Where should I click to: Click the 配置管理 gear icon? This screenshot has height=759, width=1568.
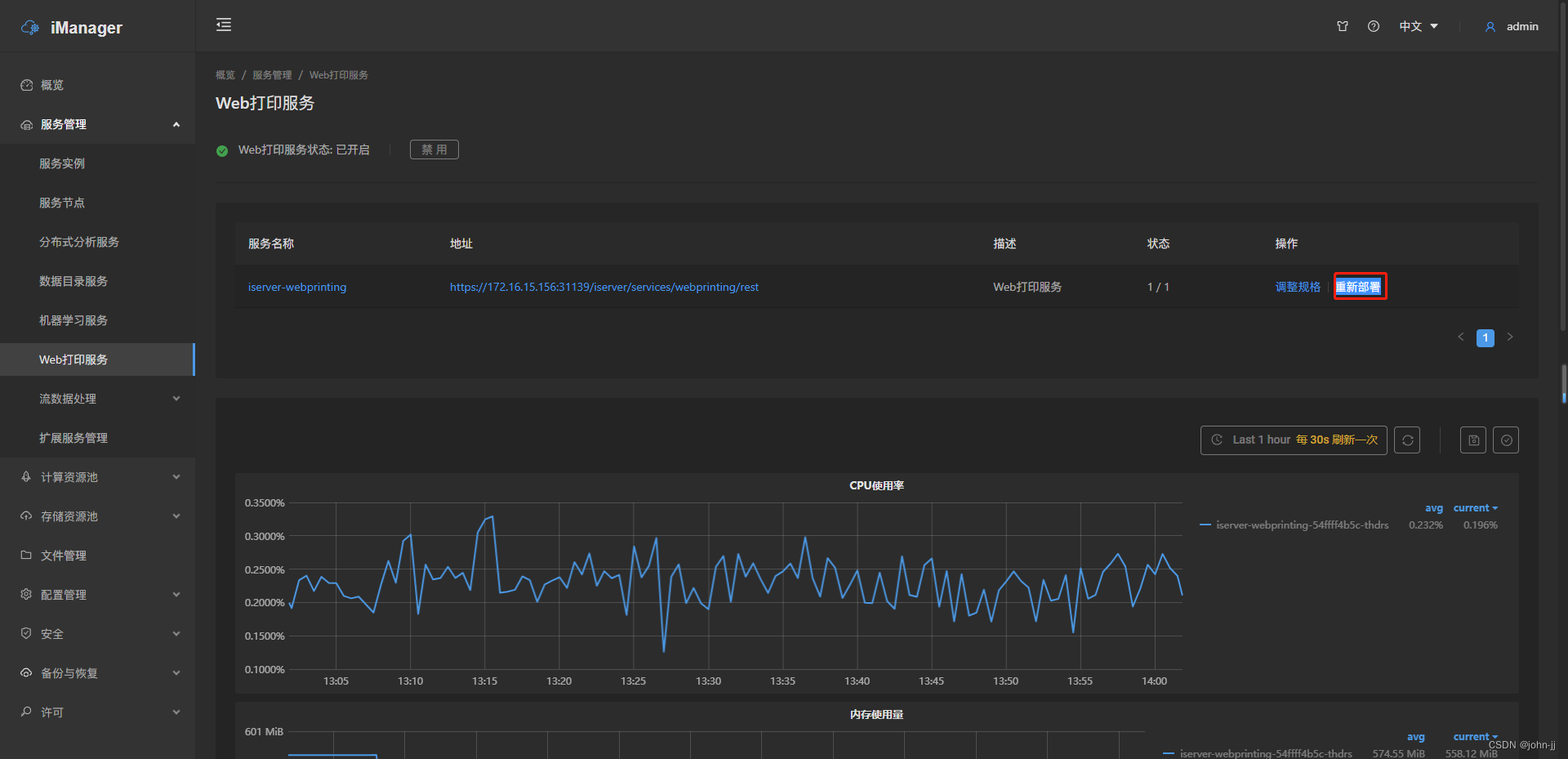click(x=26, y=595)
